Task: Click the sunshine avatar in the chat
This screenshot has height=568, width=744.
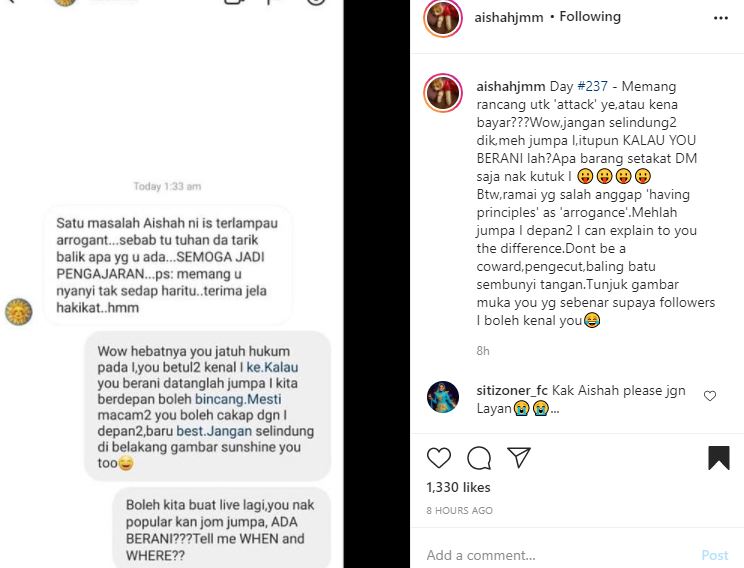Action: (x=19, y=312)
